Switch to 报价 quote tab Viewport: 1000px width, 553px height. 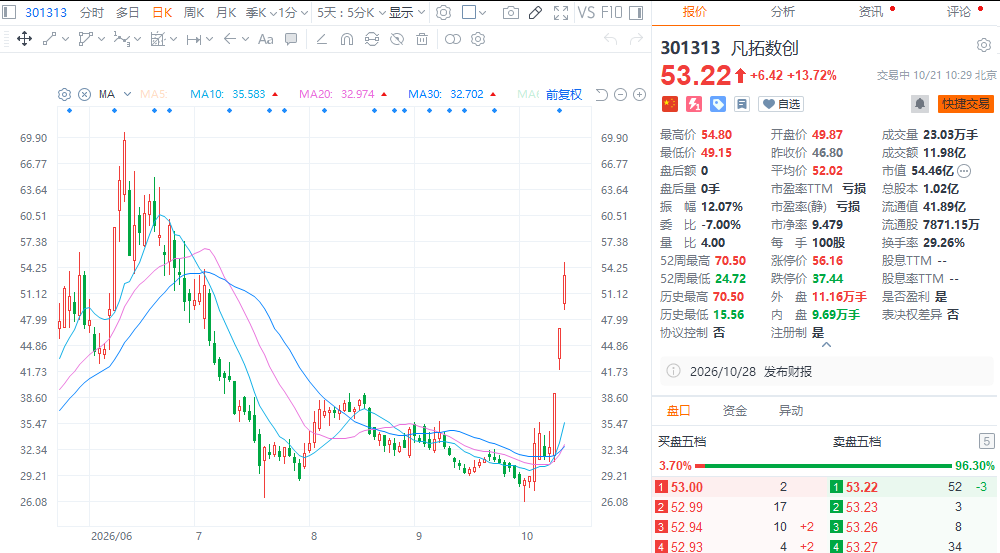tap(695, 11)
